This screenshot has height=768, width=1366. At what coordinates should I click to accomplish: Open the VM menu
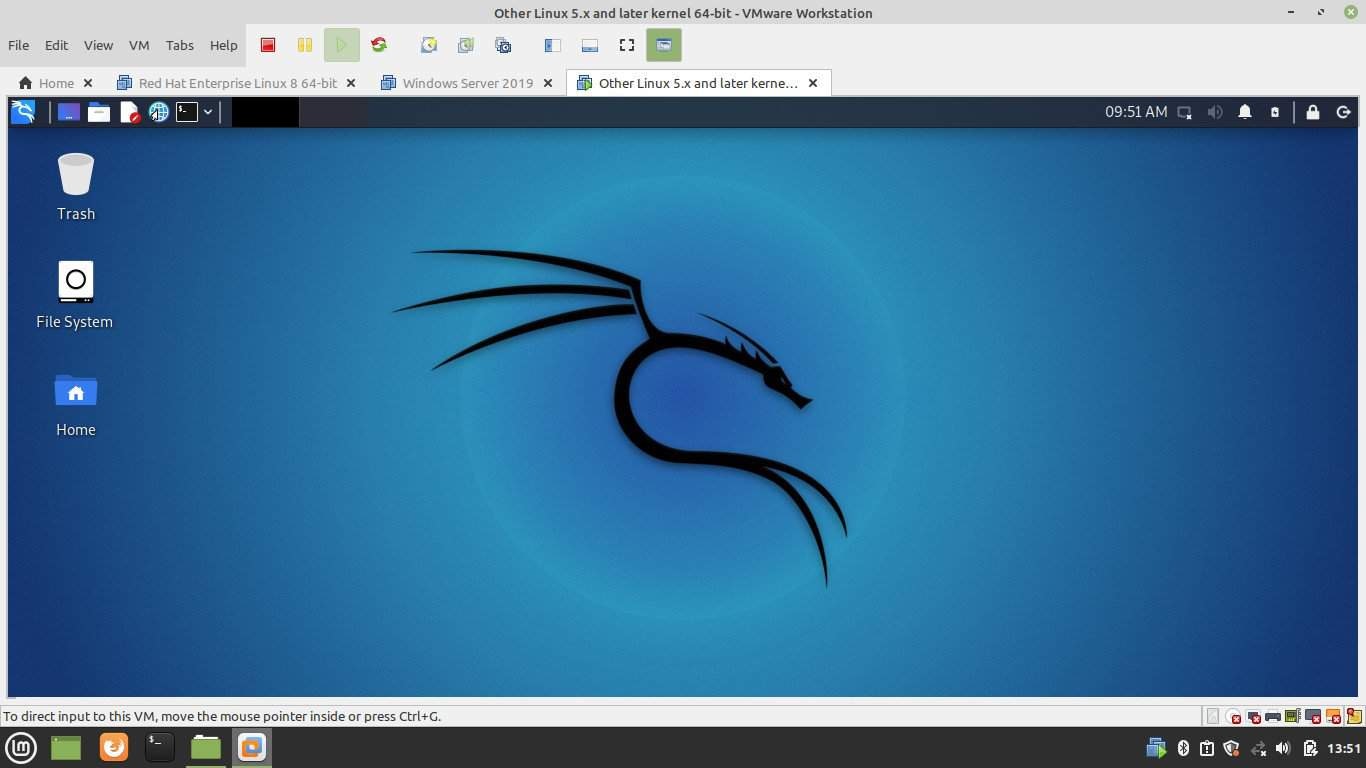[x=139, y=45]
